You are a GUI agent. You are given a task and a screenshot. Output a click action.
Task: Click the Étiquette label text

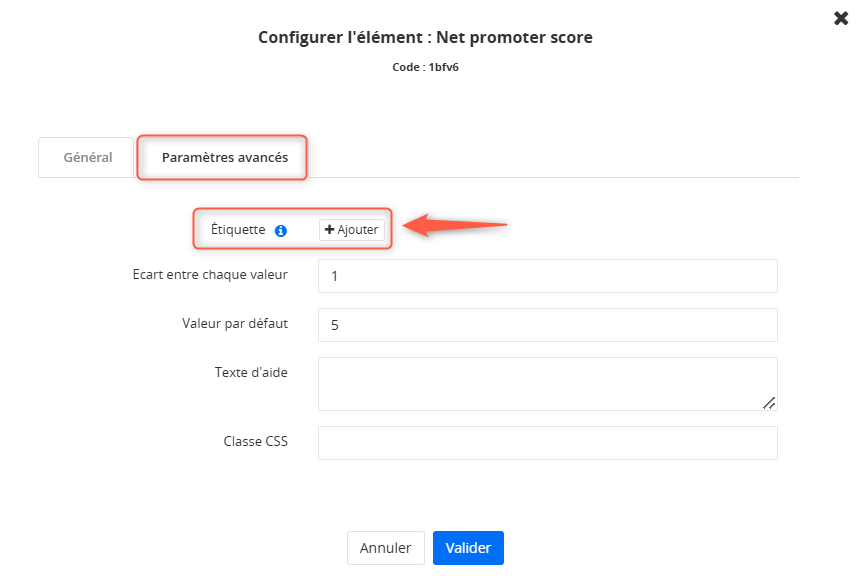(238, 229)
